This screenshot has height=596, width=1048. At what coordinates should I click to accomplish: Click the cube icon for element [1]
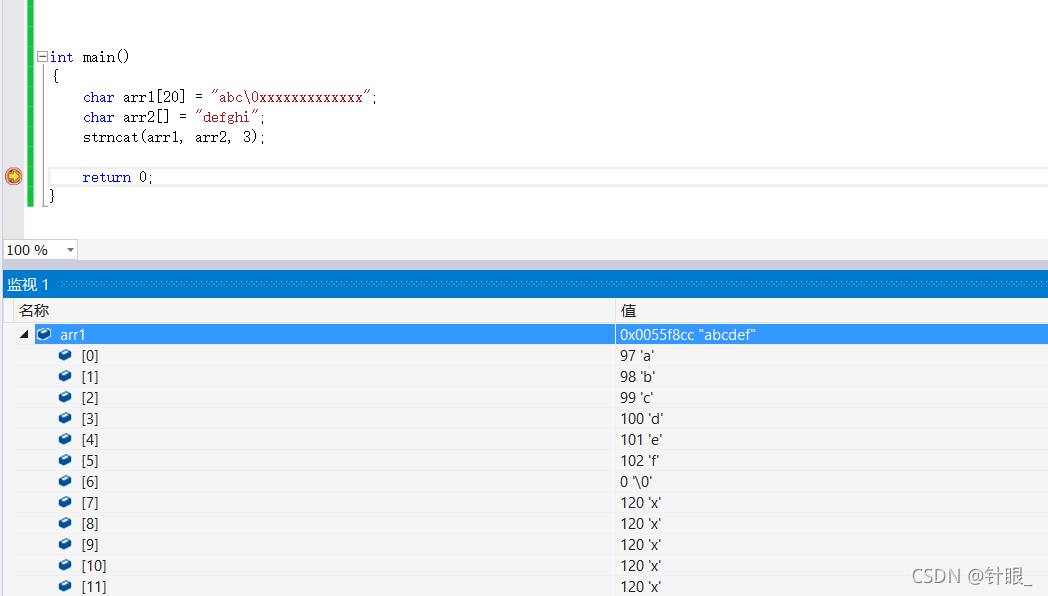pyautogui.click(x=65, y=376)
